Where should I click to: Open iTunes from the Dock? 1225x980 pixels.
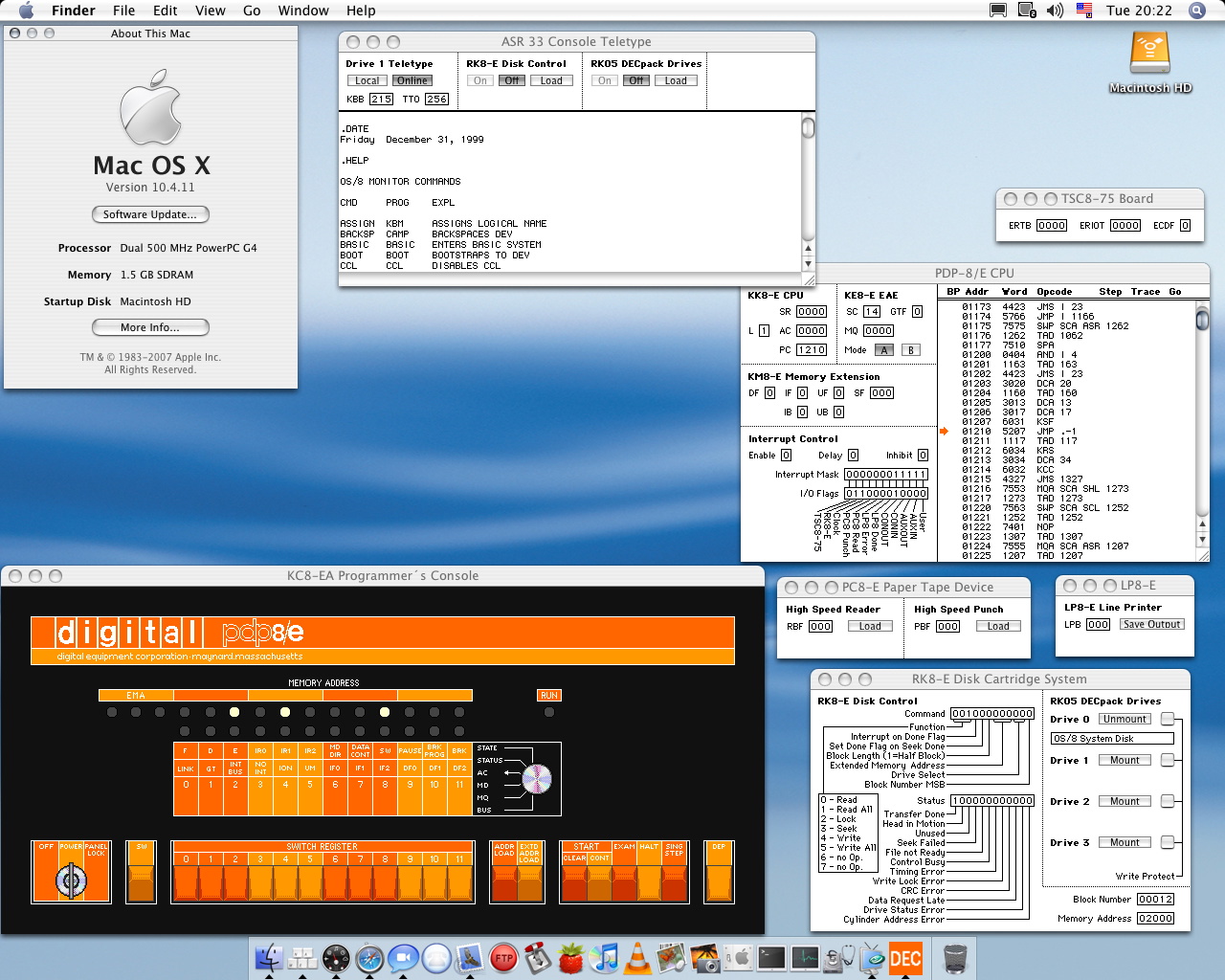click(604, 958)
